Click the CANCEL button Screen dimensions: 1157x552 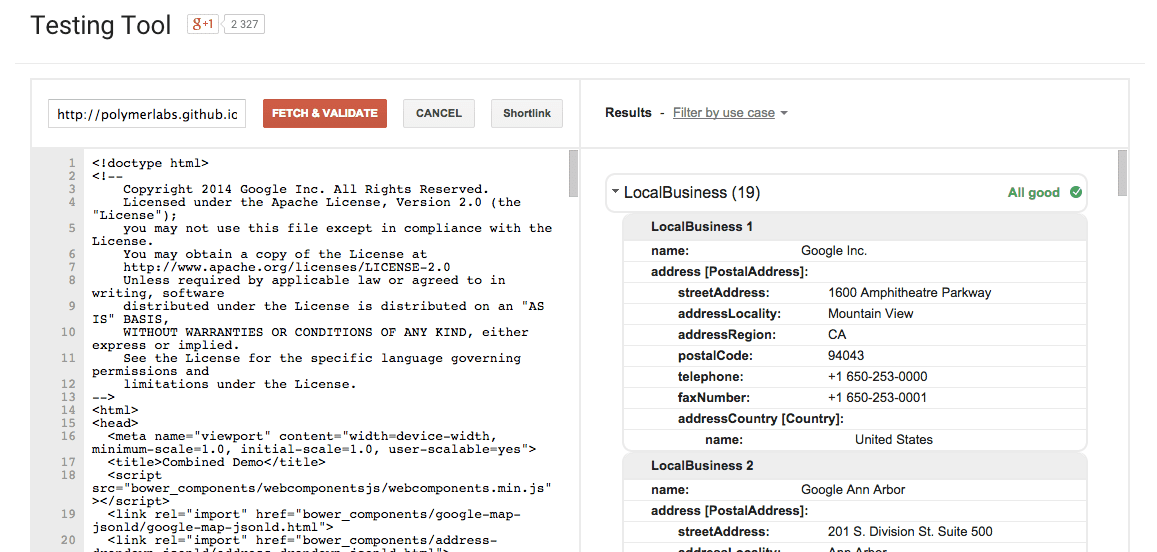[x=438, y=113]
